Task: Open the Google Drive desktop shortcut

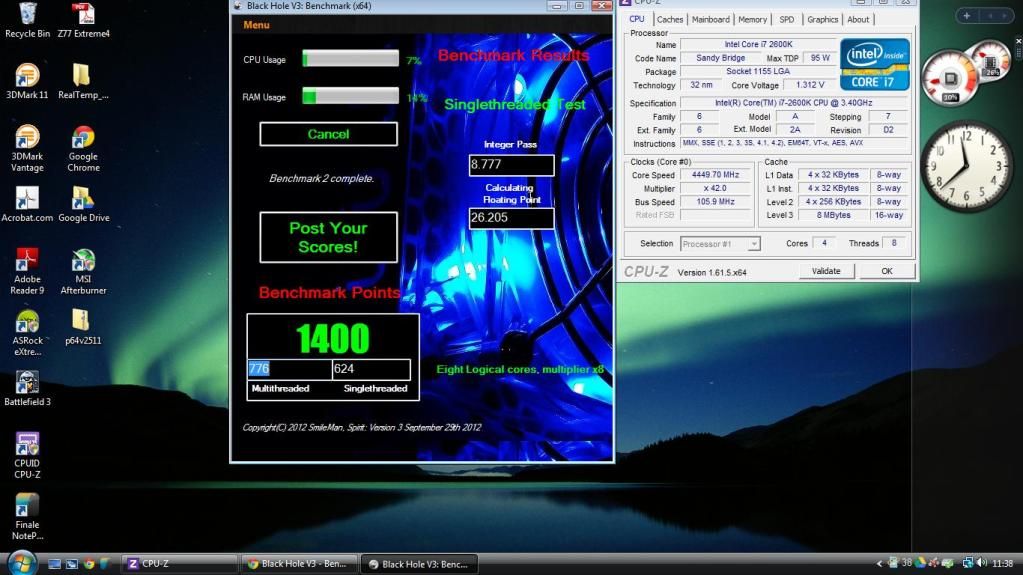Action: click(84, 204)
